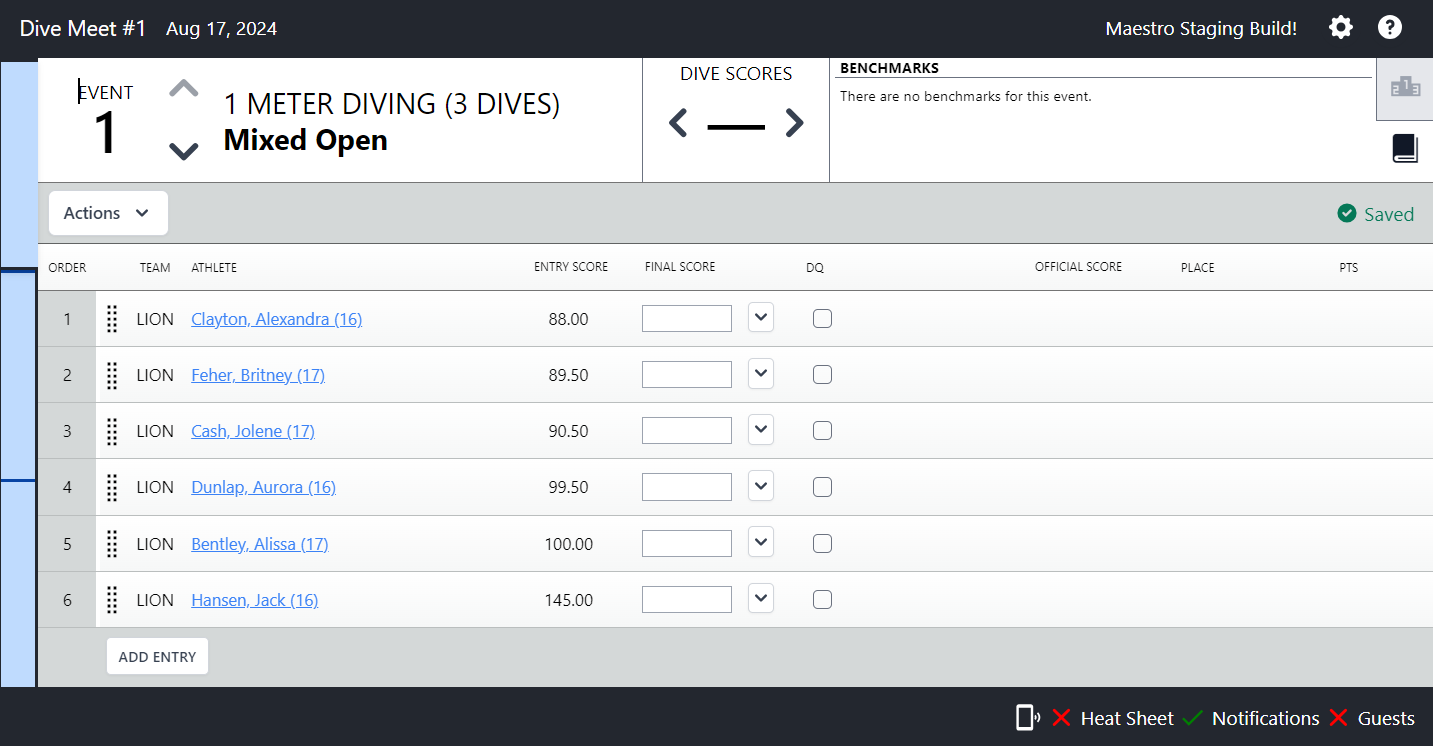Toggle DQ checkbox for Hansen, Jack

[x=822, y=600]
